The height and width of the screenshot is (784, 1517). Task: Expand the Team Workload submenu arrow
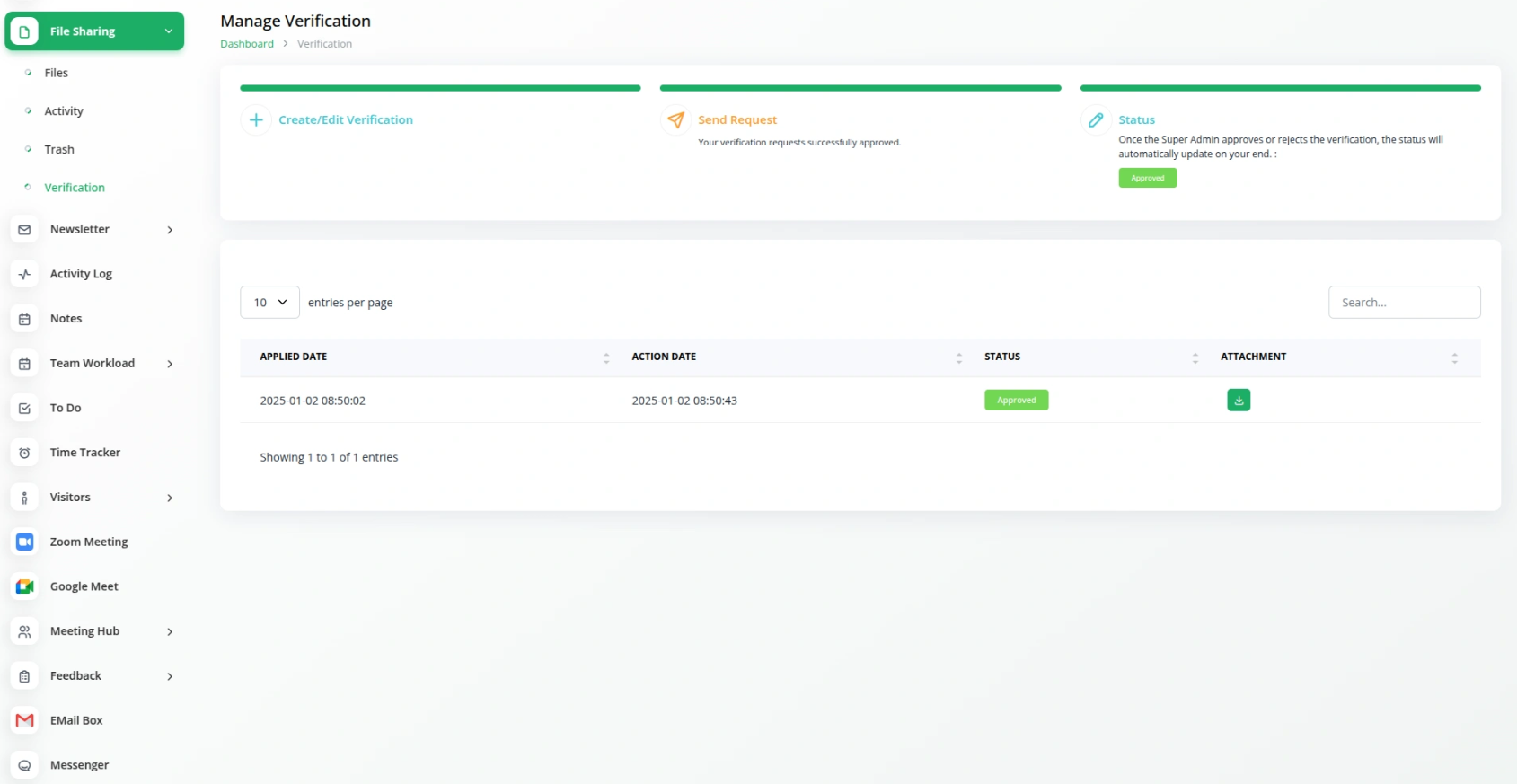click(170, 364)
